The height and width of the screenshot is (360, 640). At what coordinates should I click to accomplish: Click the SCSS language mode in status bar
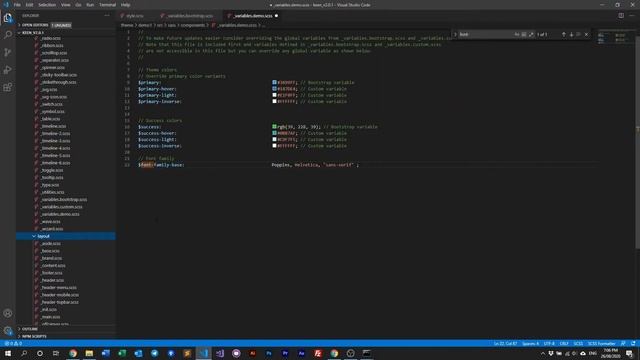point(578,344)
